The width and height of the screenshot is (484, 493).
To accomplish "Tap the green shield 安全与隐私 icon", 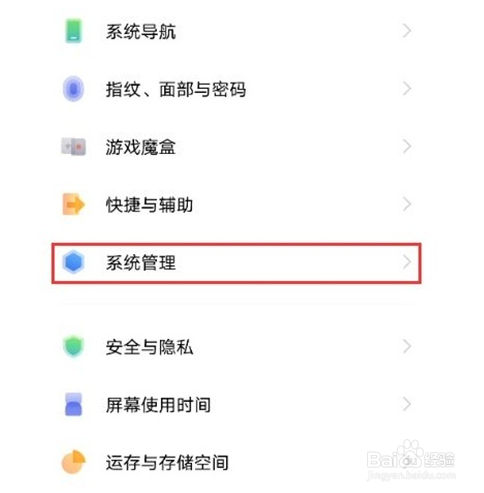I will coord(73,347).
